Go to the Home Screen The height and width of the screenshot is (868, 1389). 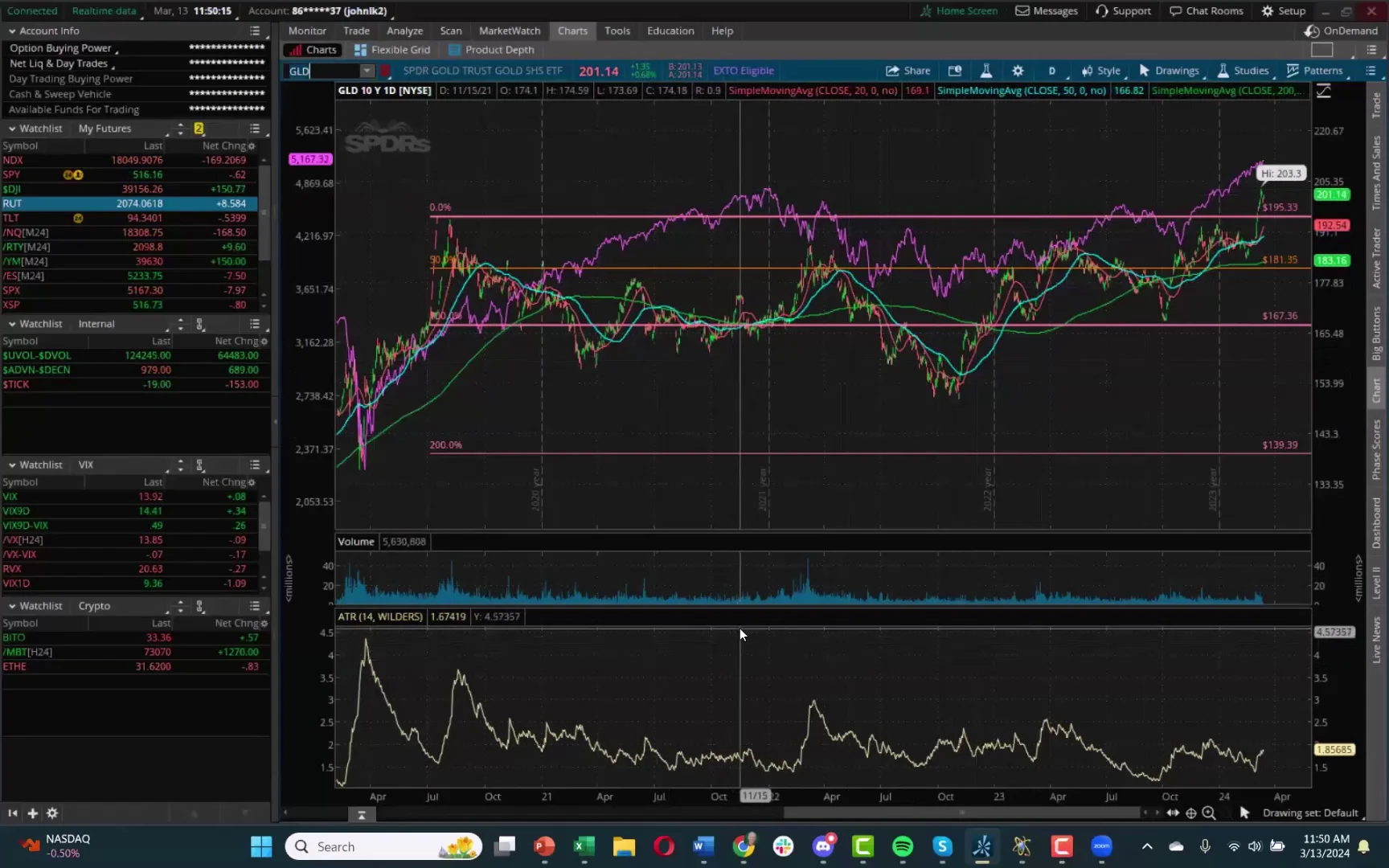[x=958, y=11]
